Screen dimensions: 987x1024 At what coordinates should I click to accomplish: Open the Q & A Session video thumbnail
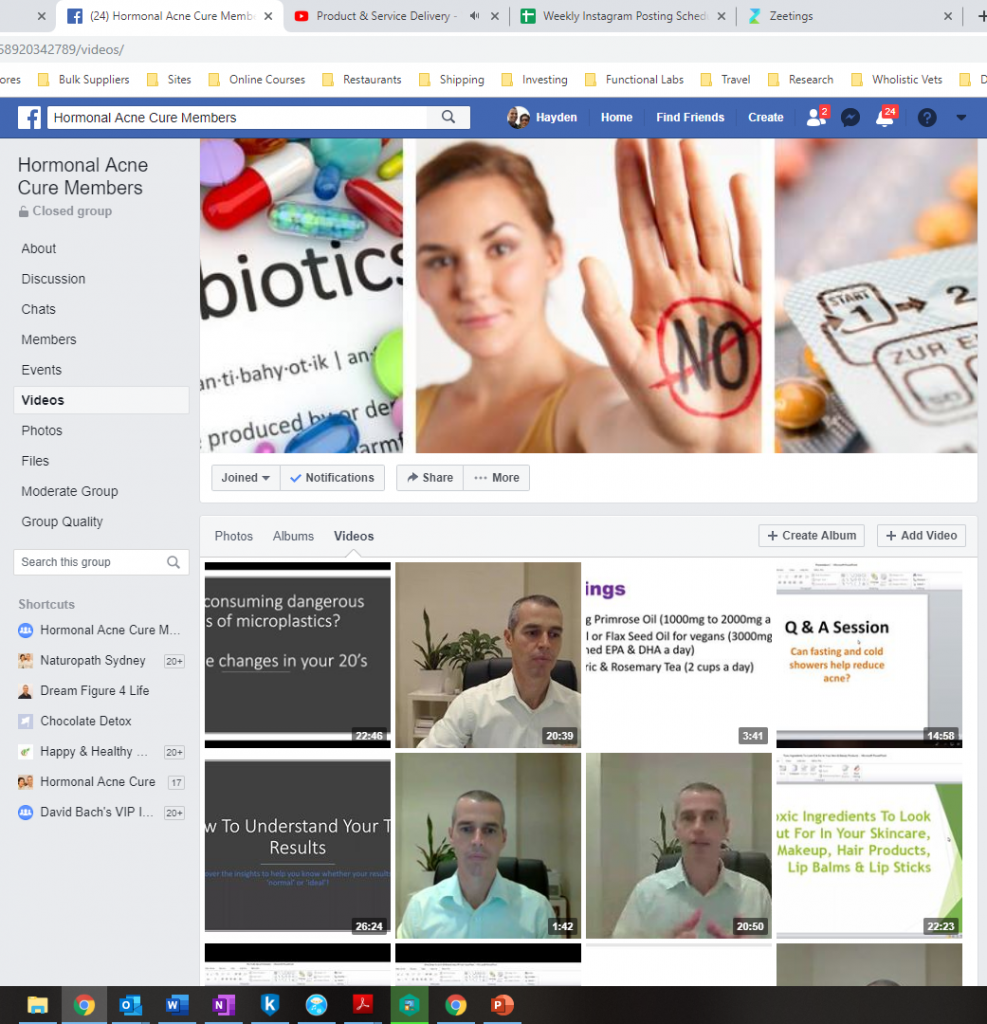869,655
